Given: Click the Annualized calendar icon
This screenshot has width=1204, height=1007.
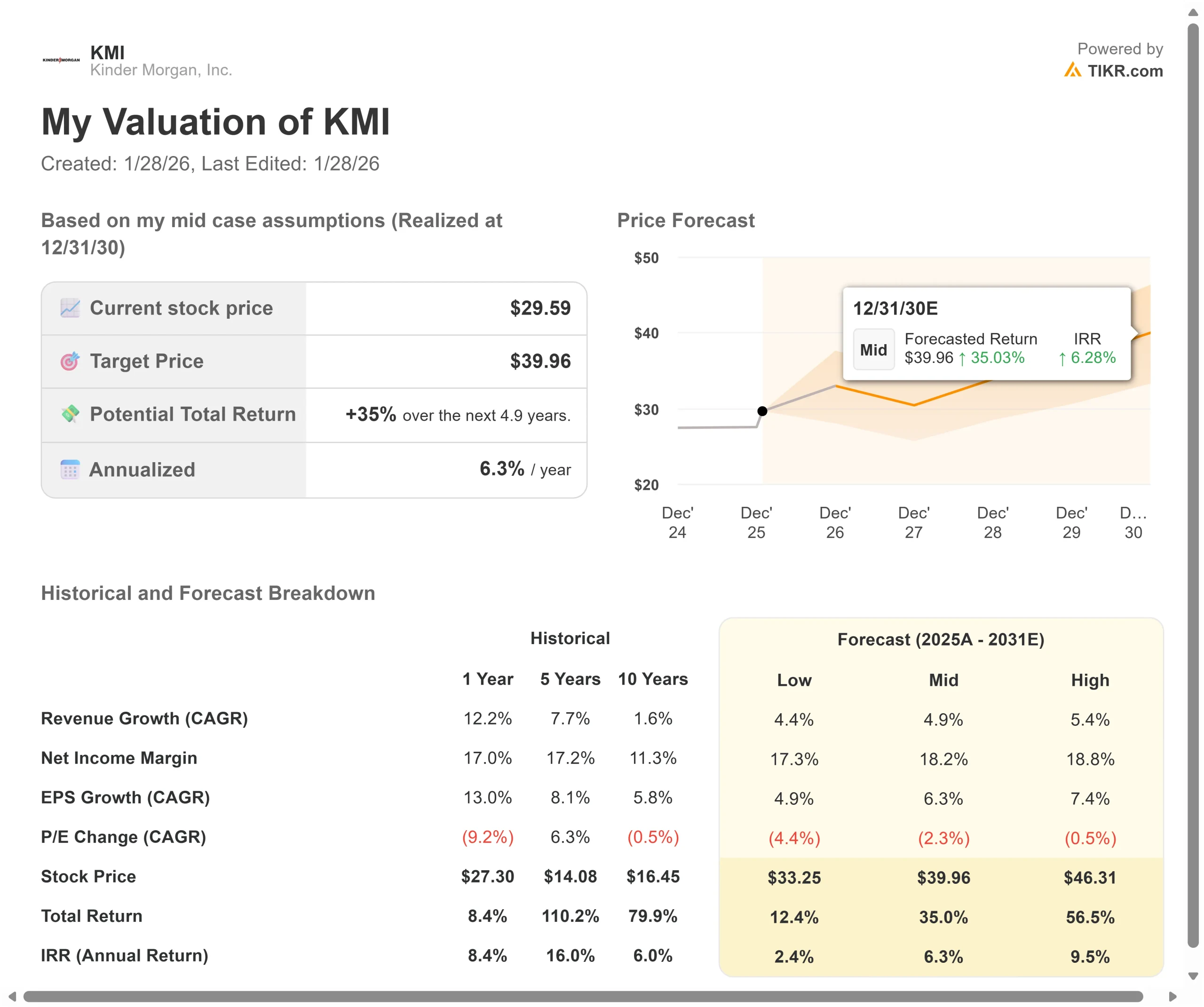Looking at the screenshot, I should coord(70,469).
